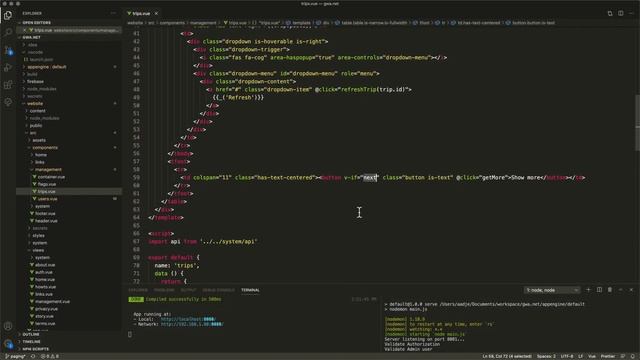Close the trips.vue editor tab
Image resolution: width=640 pixels, height=360 pixels.
156,13
